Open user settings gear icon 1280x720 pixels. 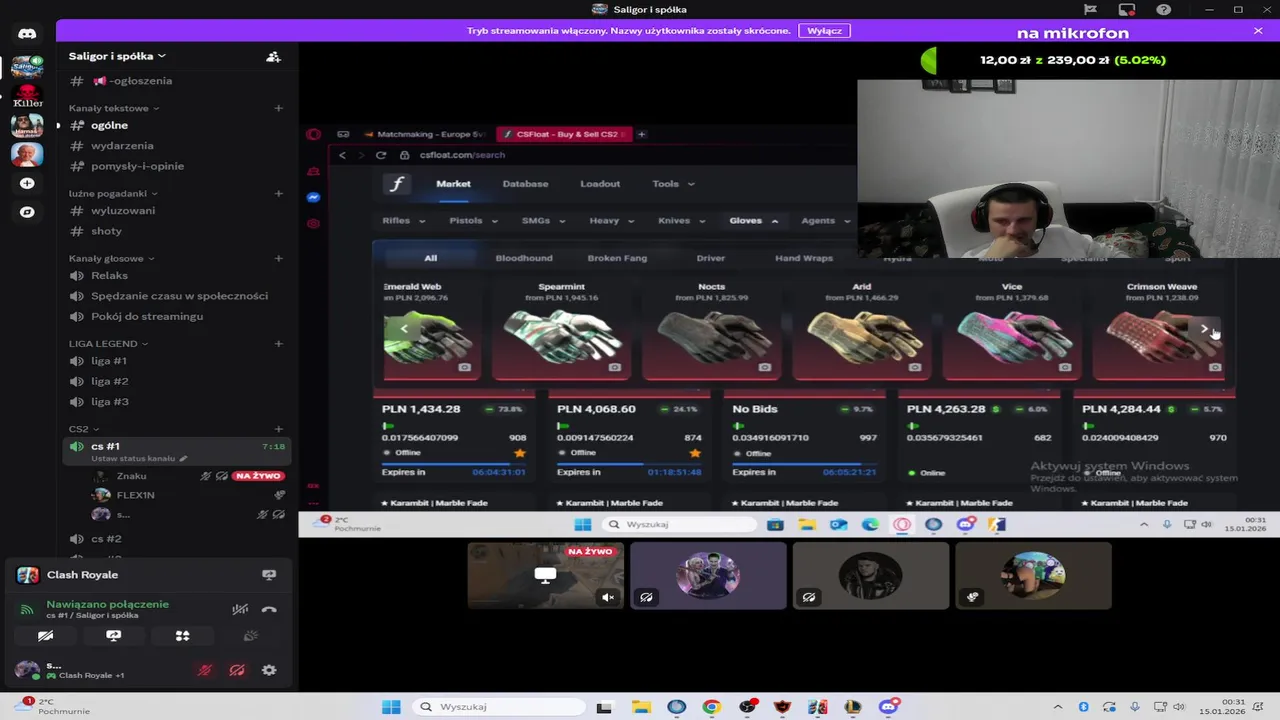coord(269,671)
